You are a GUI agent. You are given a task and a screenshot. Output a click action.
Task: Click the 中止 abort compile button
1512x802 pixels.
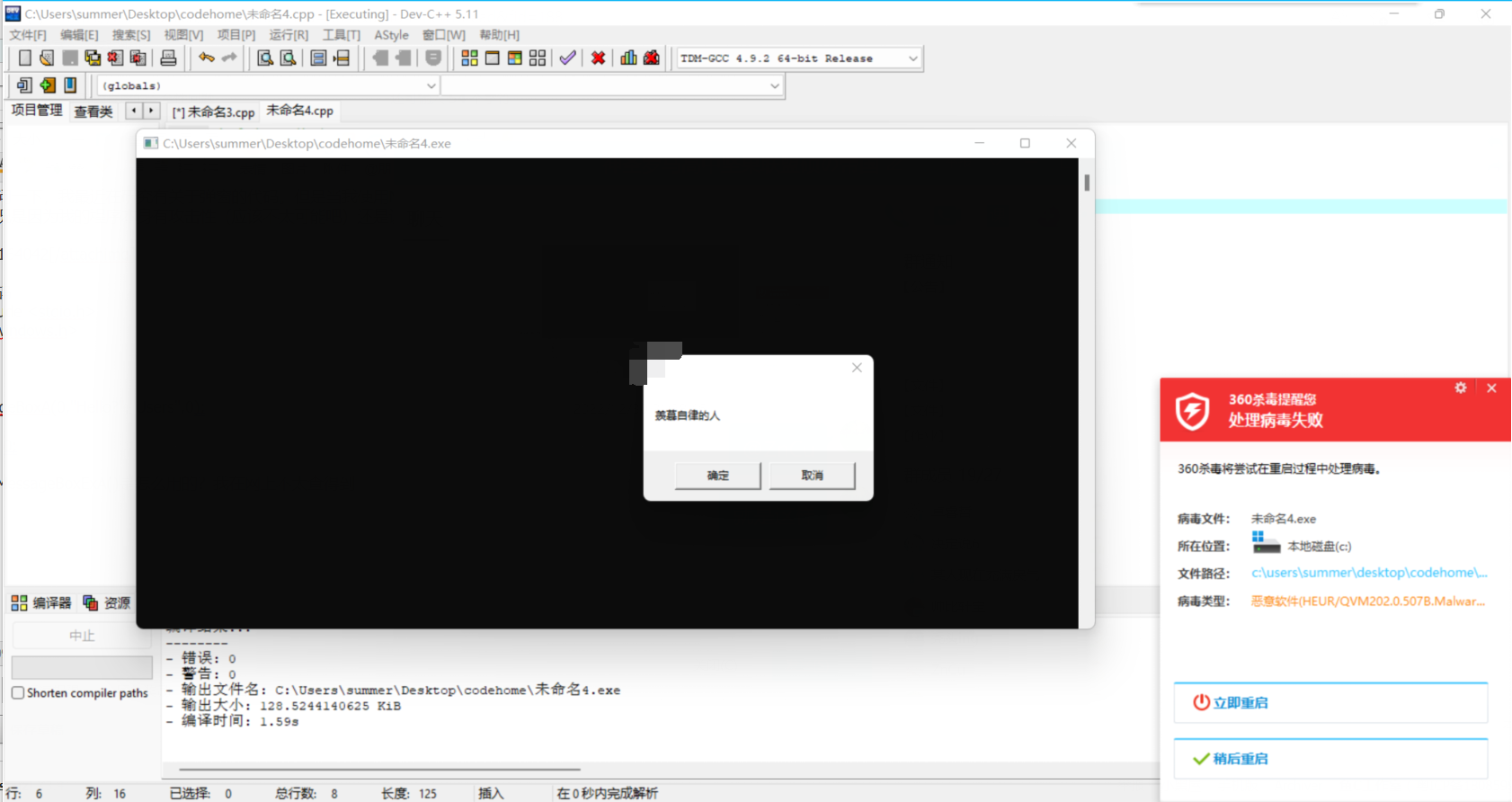(x=82, y=636)
